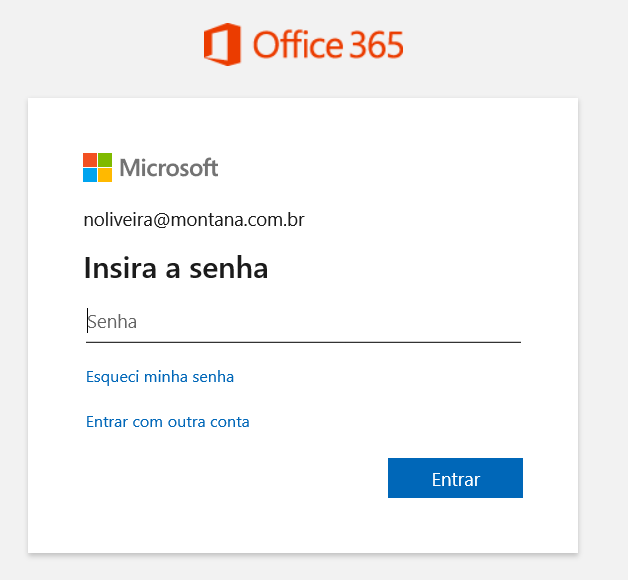
Task: Click the "365" number in the header
Action: [x=376, y=46]
